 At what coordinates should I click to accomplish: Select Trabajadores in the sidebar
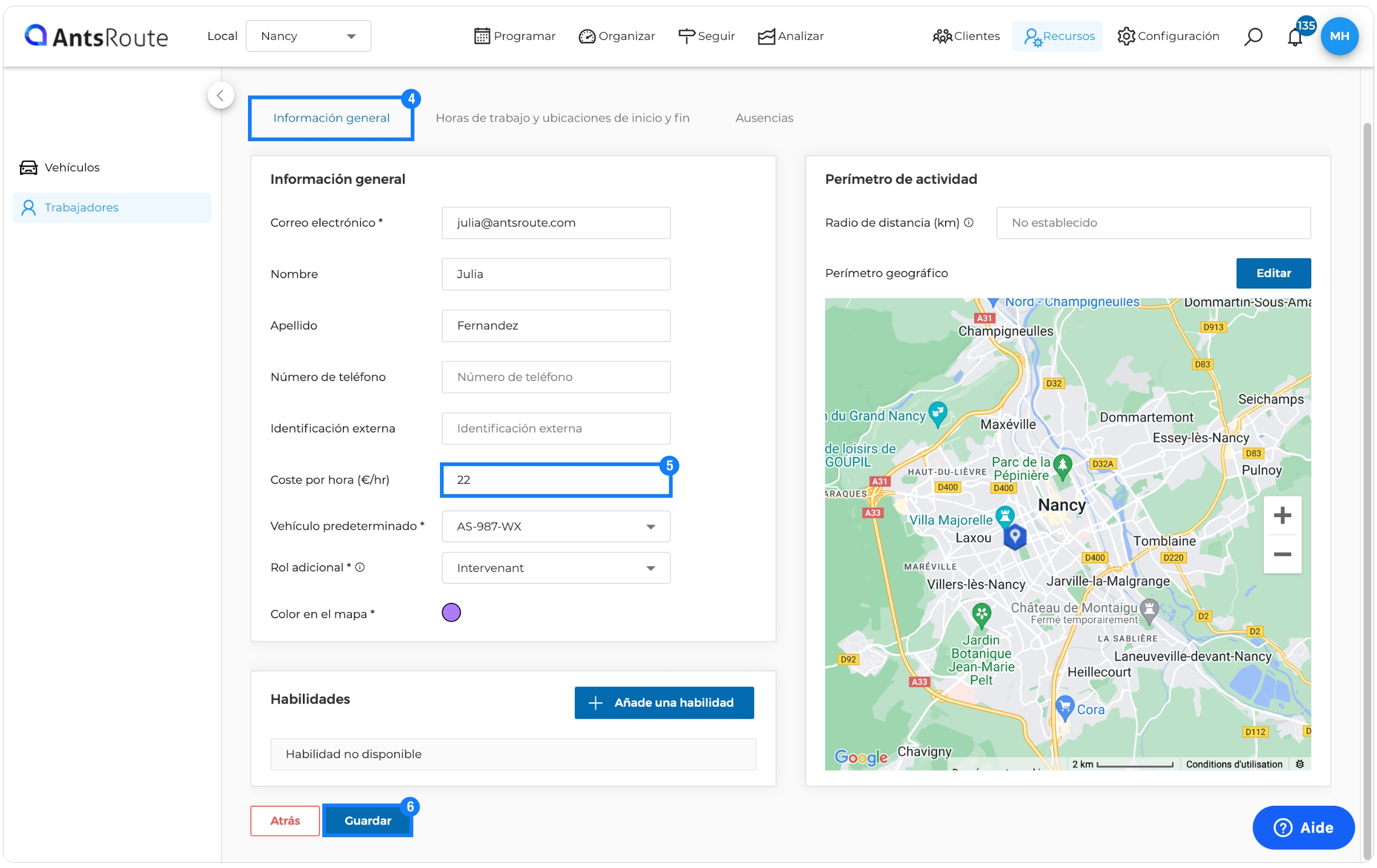(112, 207)
